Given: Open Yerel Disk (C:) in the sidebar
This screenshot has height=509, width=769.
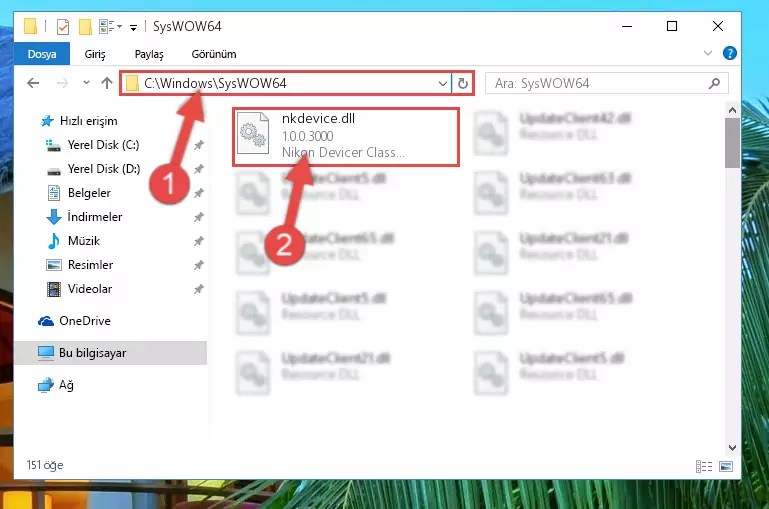Looking at the screenshot, I should click(103, 145).
